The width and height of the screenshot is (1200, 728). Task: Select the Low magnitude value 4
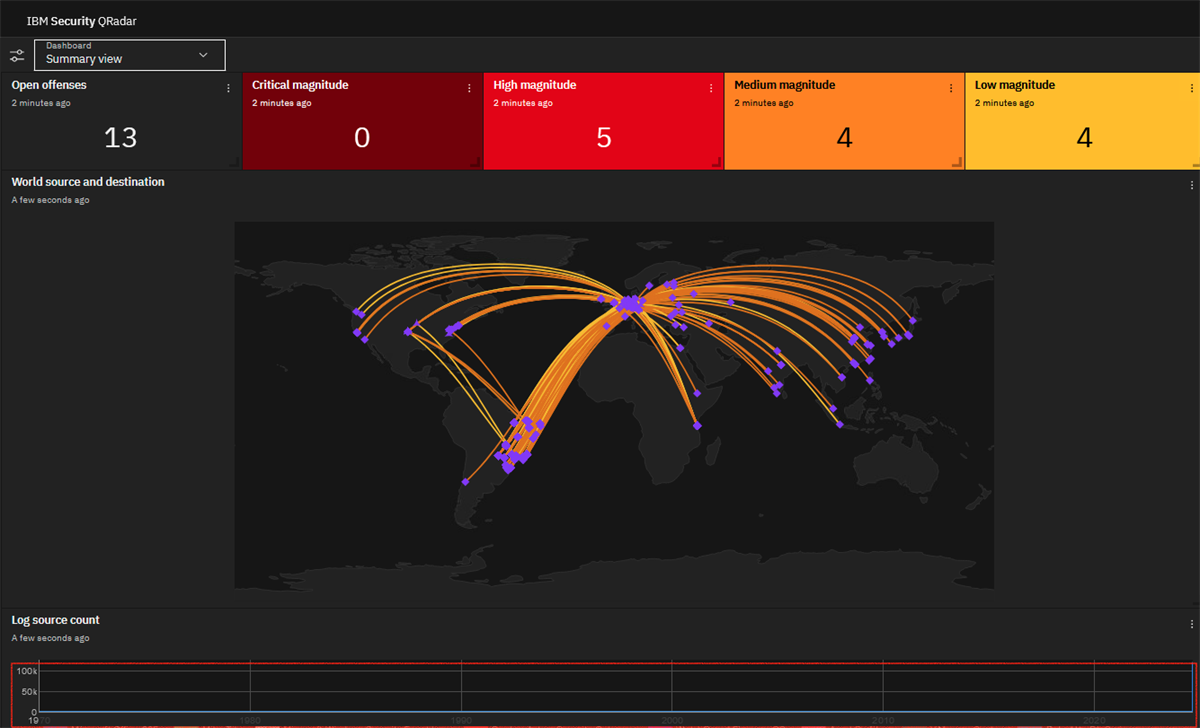tap(1085, 137)
